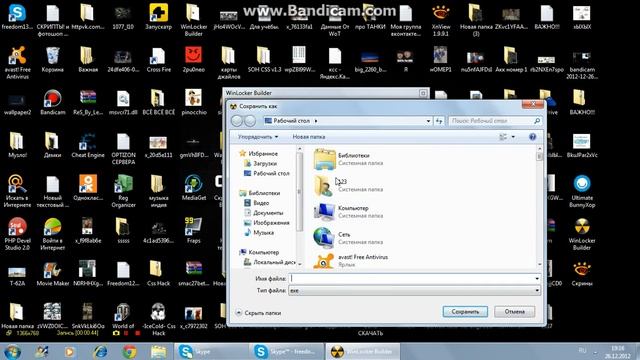640x360 pixels.
Task: Click the Movie Maker desktop icon
Action: pos(53,273)
